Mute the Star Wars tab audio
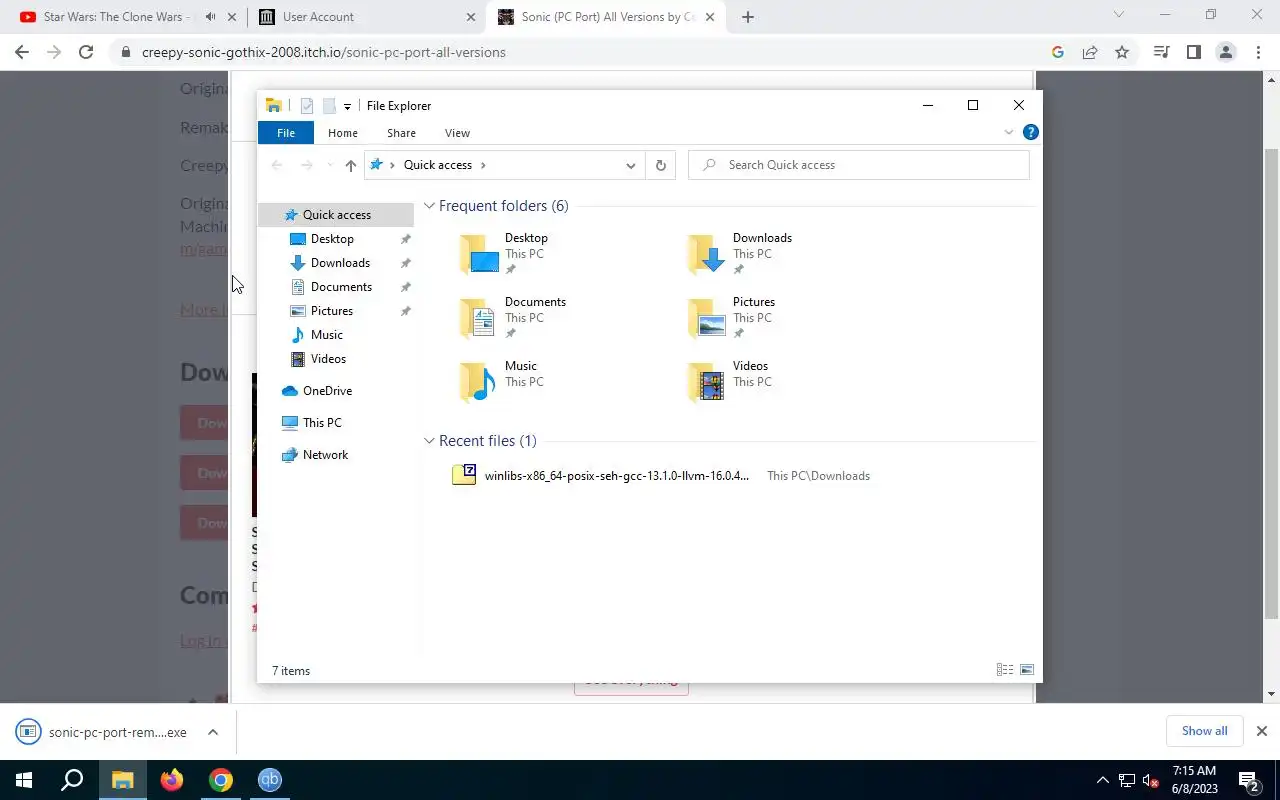Viewport: 1280px width, 800px height. point(210,17)
